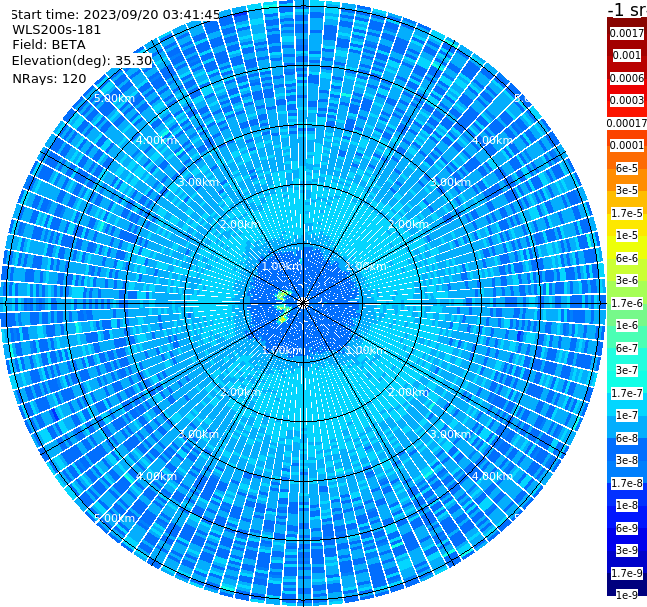
Task: Click the 1.7e-9 colorbar label
Action: (627, 573)
